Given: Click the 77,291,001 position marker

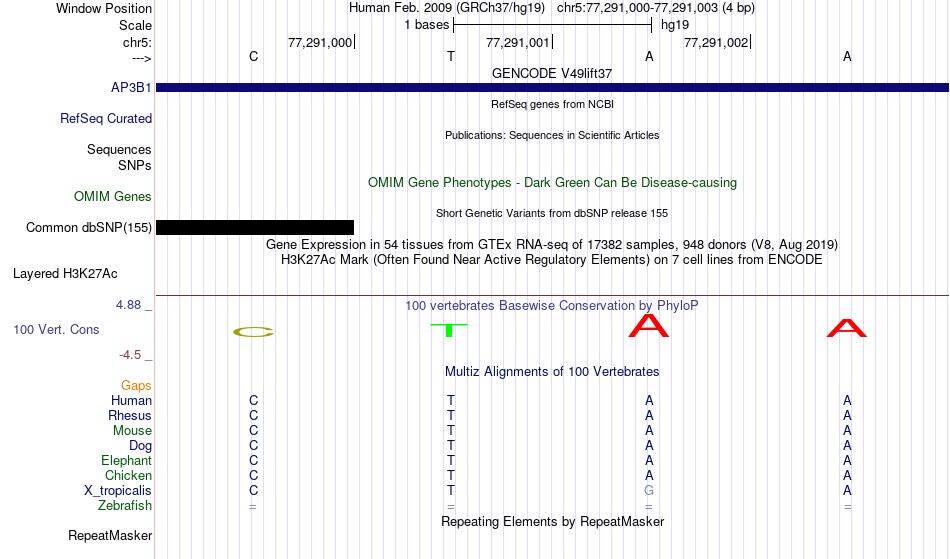Looking at the screenshot, I should pos(518,42).
